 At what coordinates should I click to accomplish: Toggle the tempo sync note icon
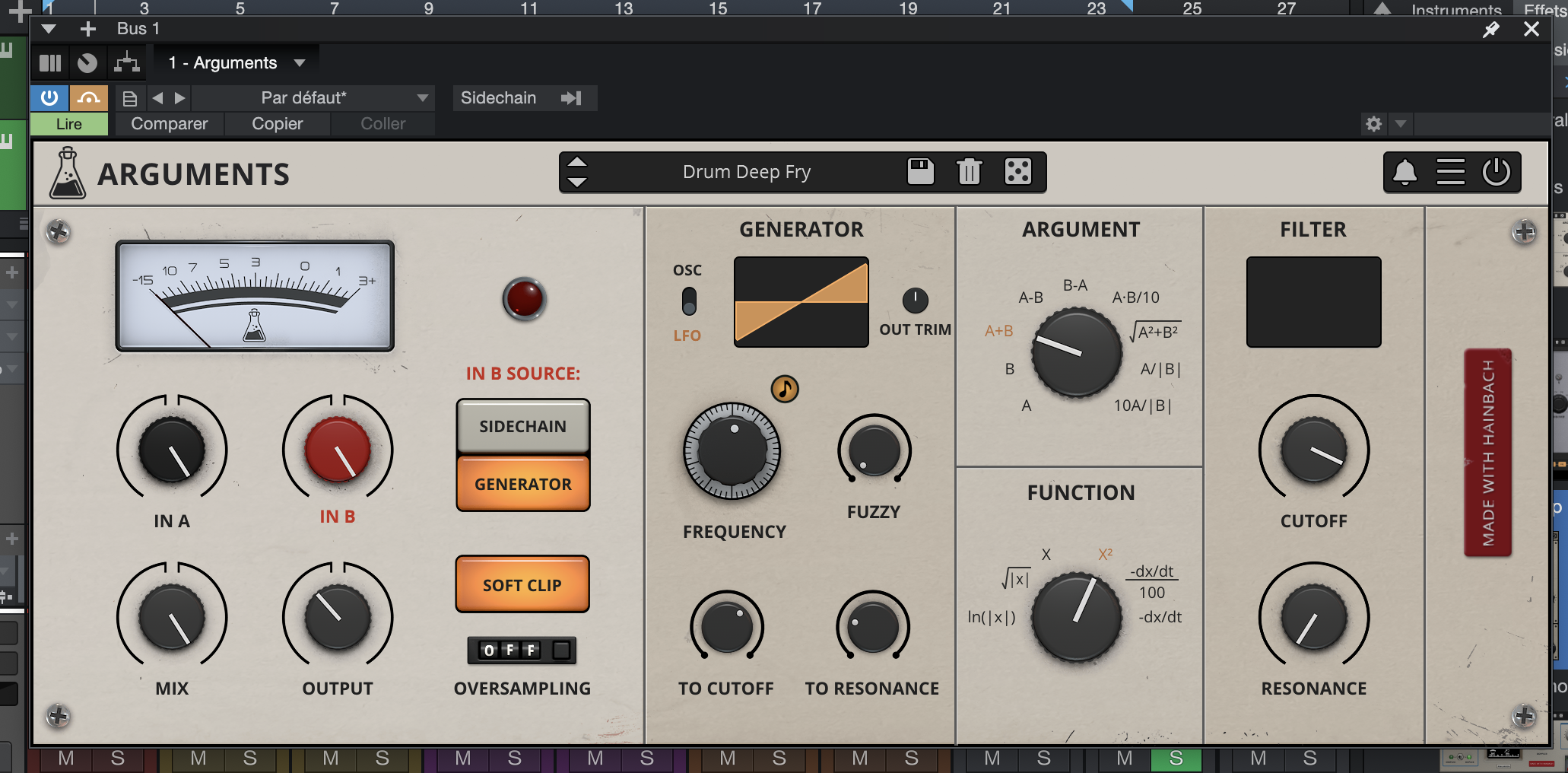click(785, 389)
